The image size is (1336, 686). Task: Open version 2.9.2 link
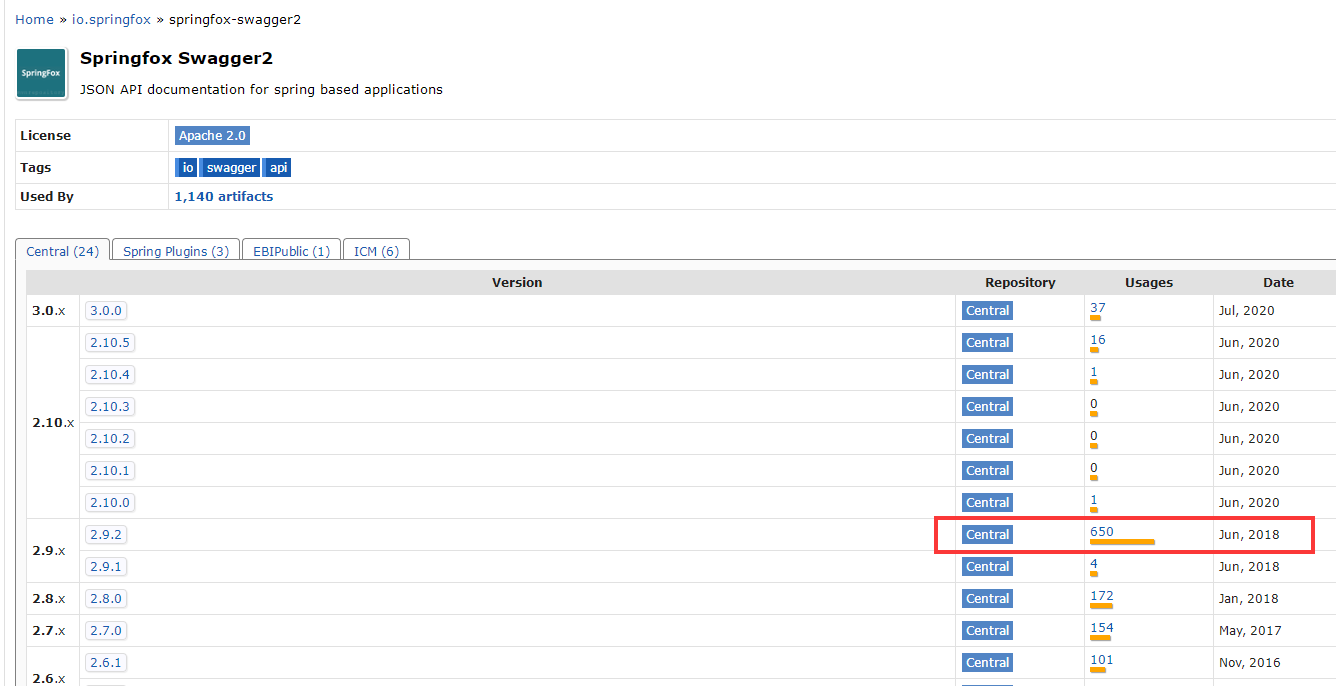coord(106,535)
